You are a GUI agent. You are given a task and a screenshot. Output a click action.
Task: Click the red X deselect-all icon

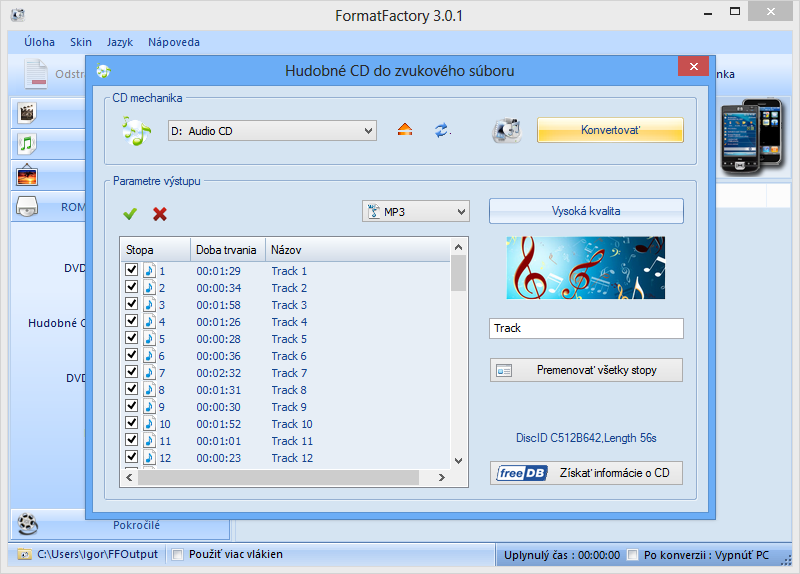tap(160, 214)
